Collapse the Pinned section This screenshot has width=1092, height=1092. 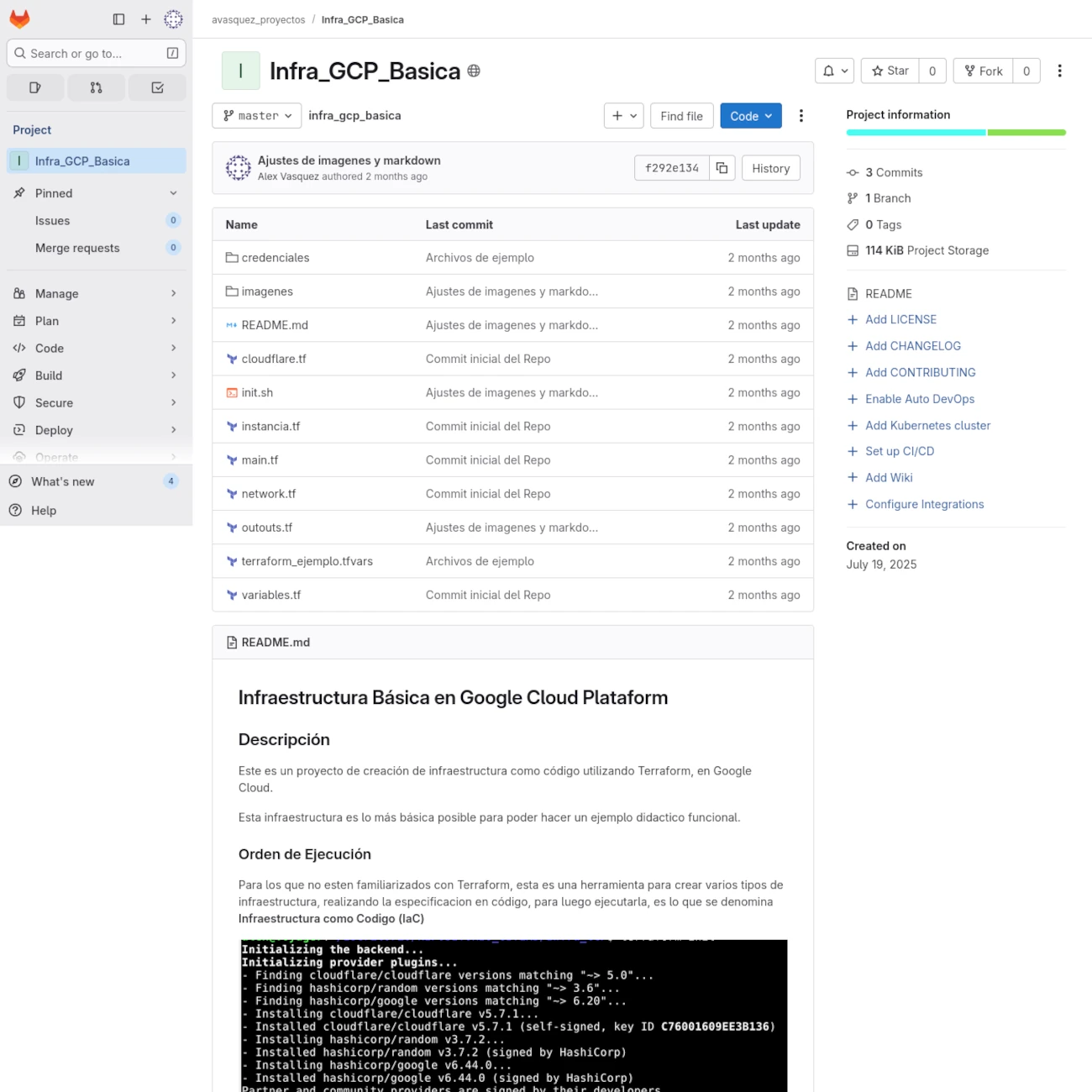point(97,193)
